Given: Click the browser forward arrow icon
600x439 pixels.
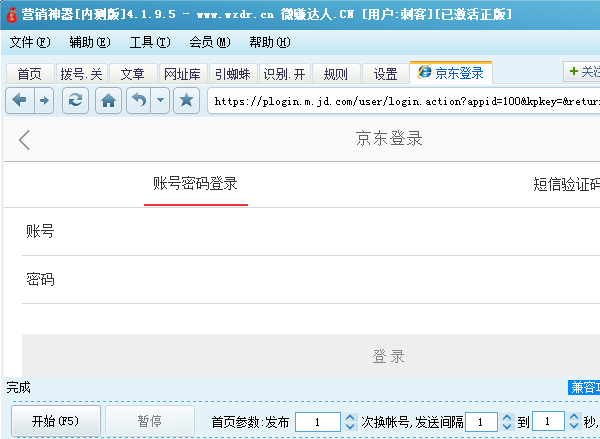Looking at the screenshot, I should click(43, 100).
